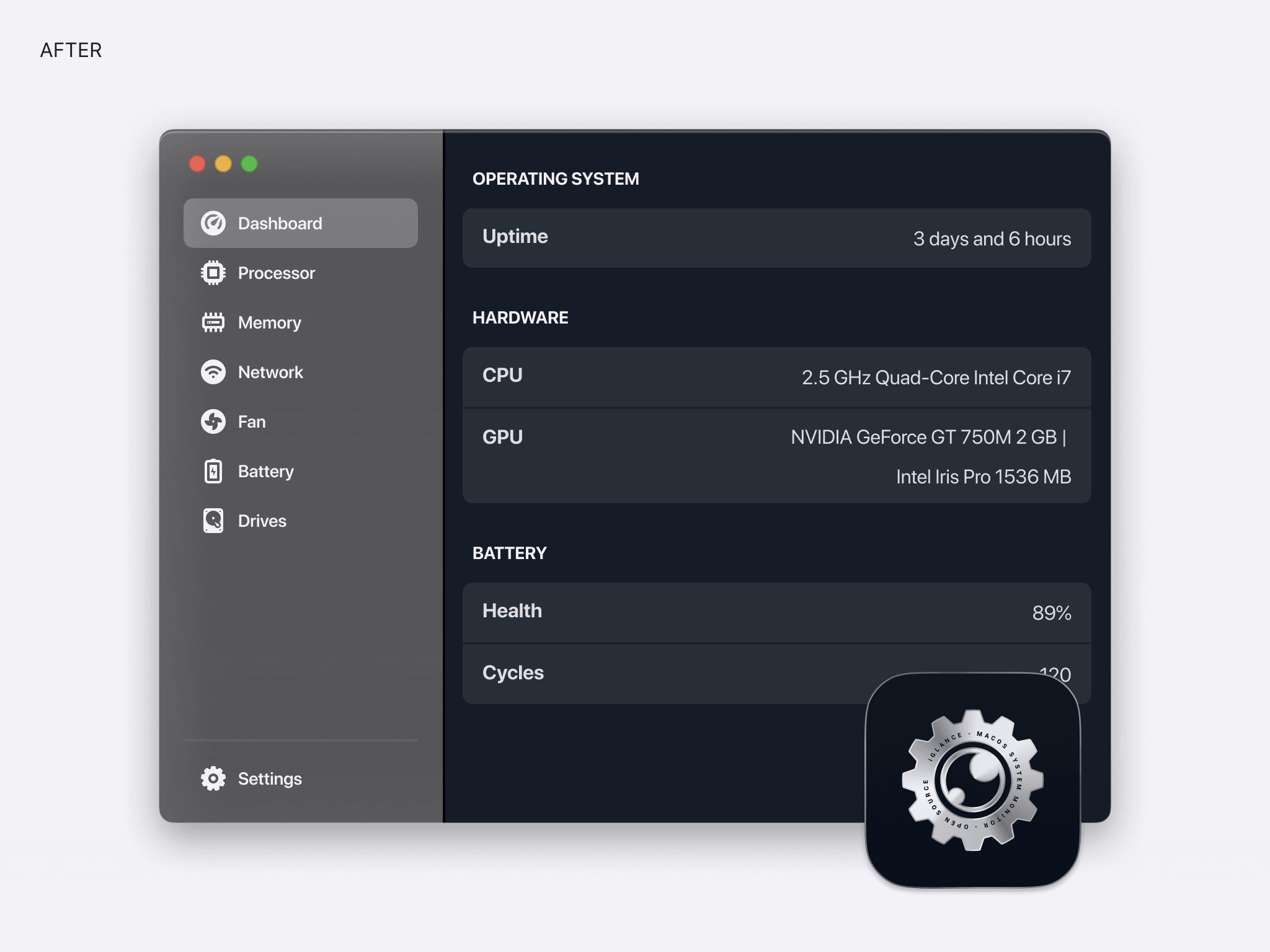Select the Battery charging icon
1270x952 pixels.
213,471
